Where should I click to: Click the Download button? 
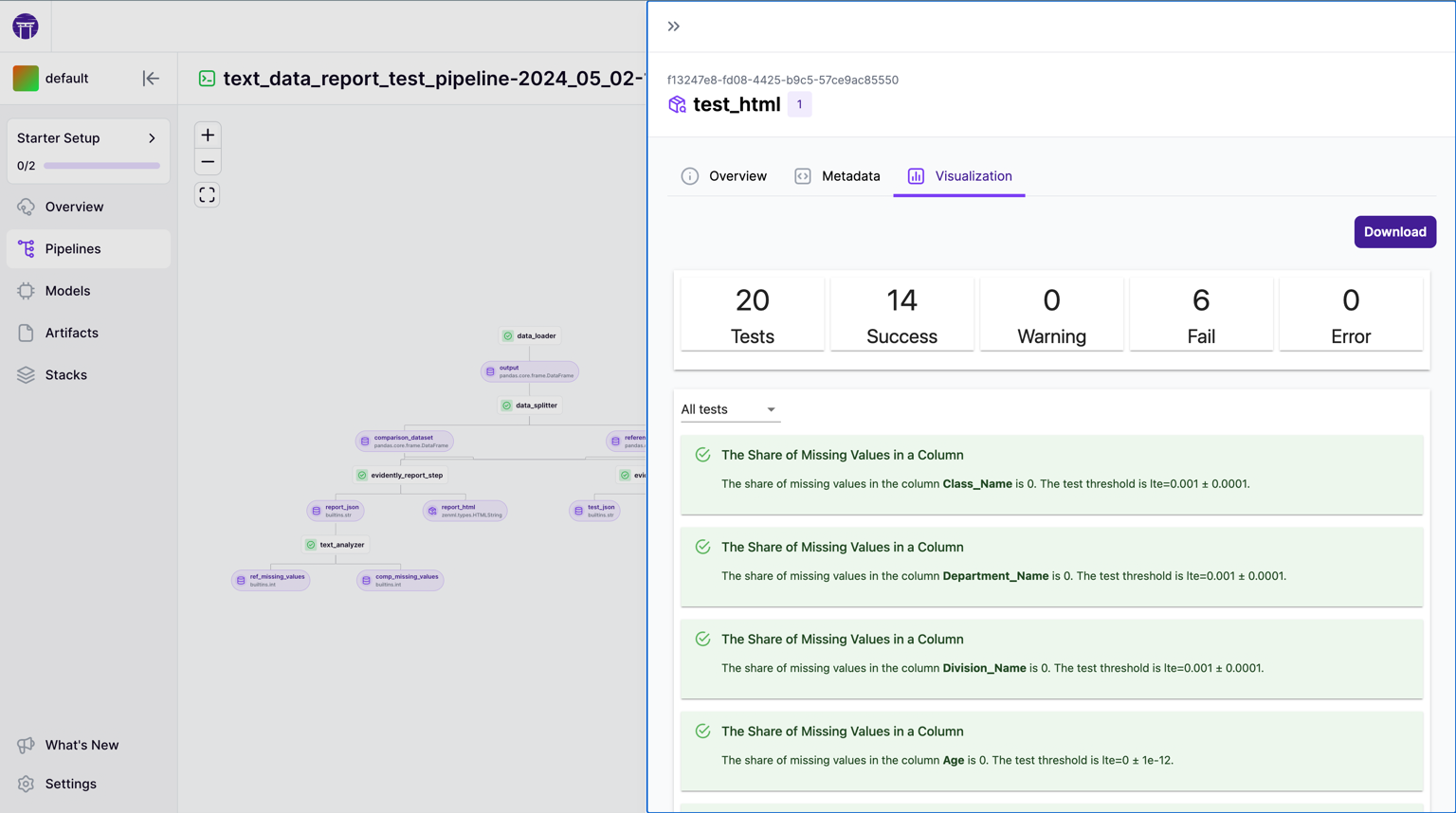point(1394,232)
